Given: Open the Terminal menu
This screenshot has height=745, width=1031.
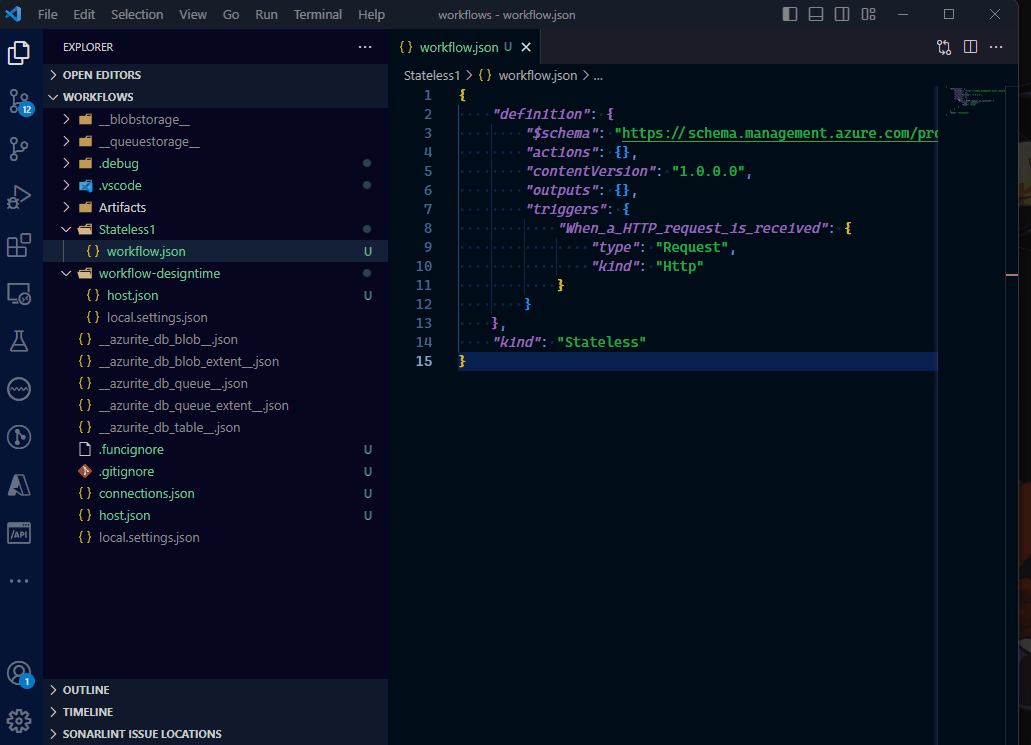Looking at the screenshot, I should click(317, 14).
